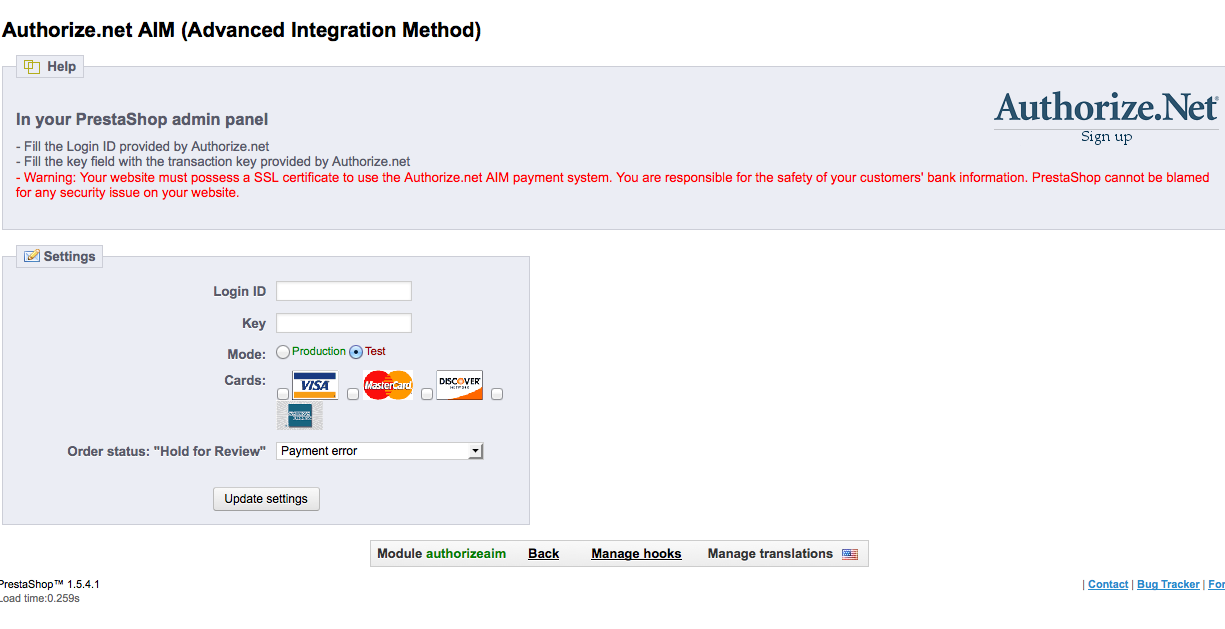The width and height of the screenshot is (1225, 629).
Task: Click the 'Fill the key field' help line
Action: 213,161
